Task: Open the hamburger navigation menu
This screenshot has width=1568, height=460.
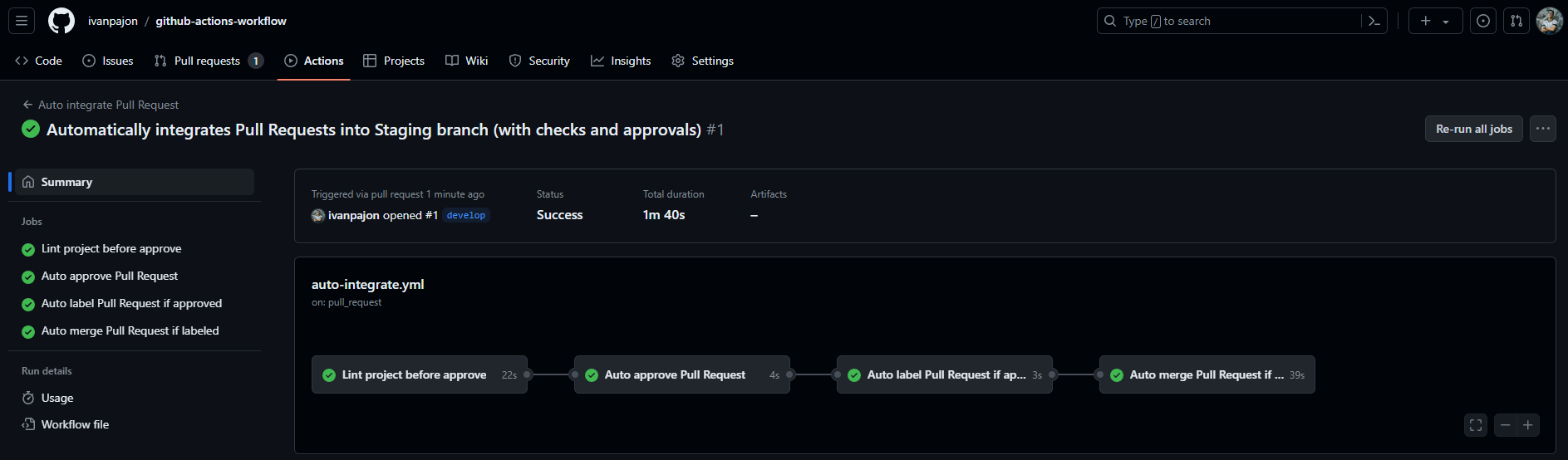Action: (22, 21)
